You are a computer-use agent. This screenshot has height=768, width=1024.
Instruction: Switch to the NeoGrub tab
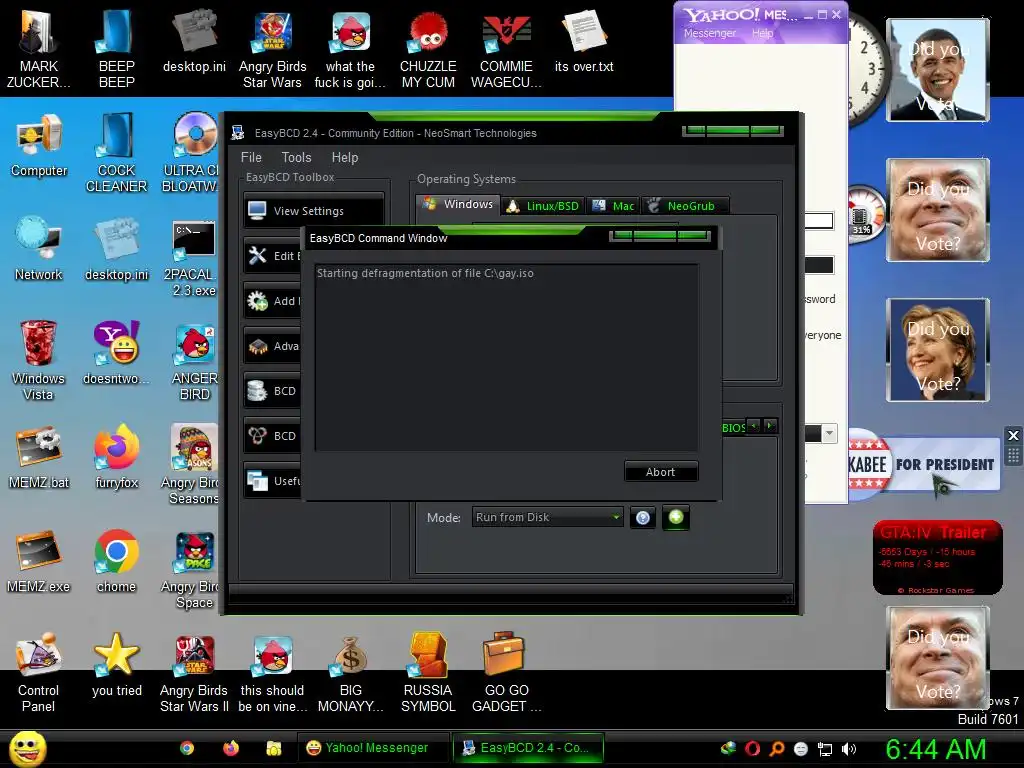pyautogui.click(x=685, y=206)
